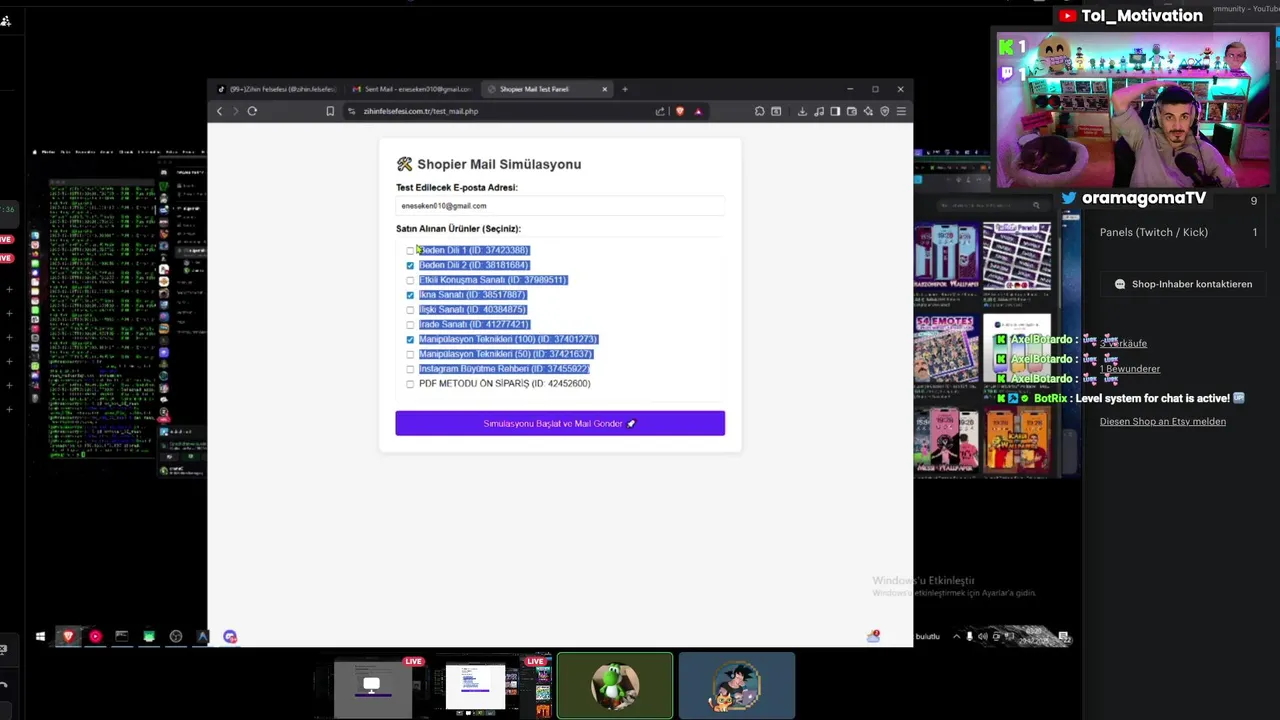The height and width of the screenshot is (720, 1280).
Task: Click the red record icon in taskbar
Action: 95,636
